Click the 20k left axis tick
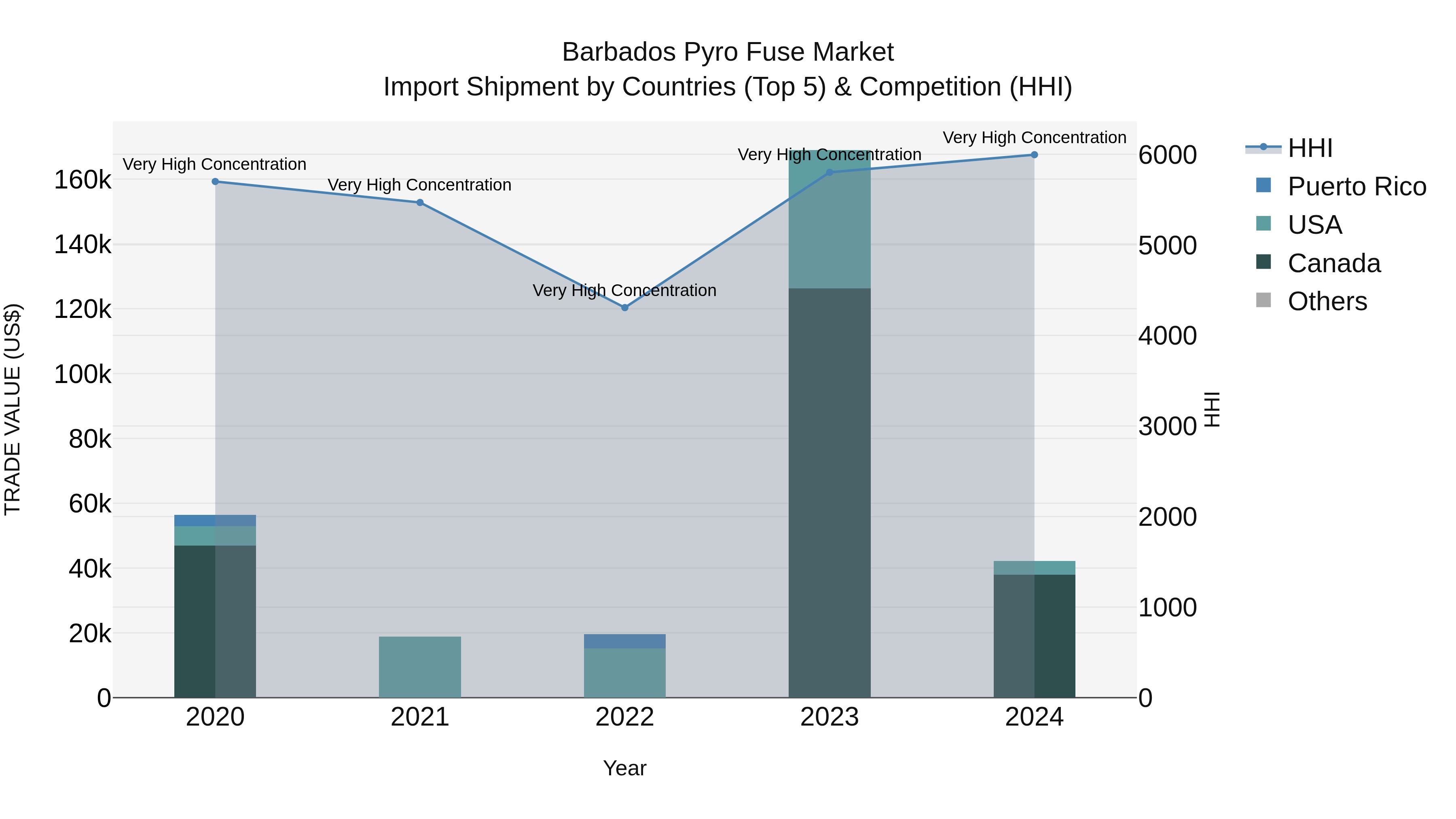 tap(90, 634)
